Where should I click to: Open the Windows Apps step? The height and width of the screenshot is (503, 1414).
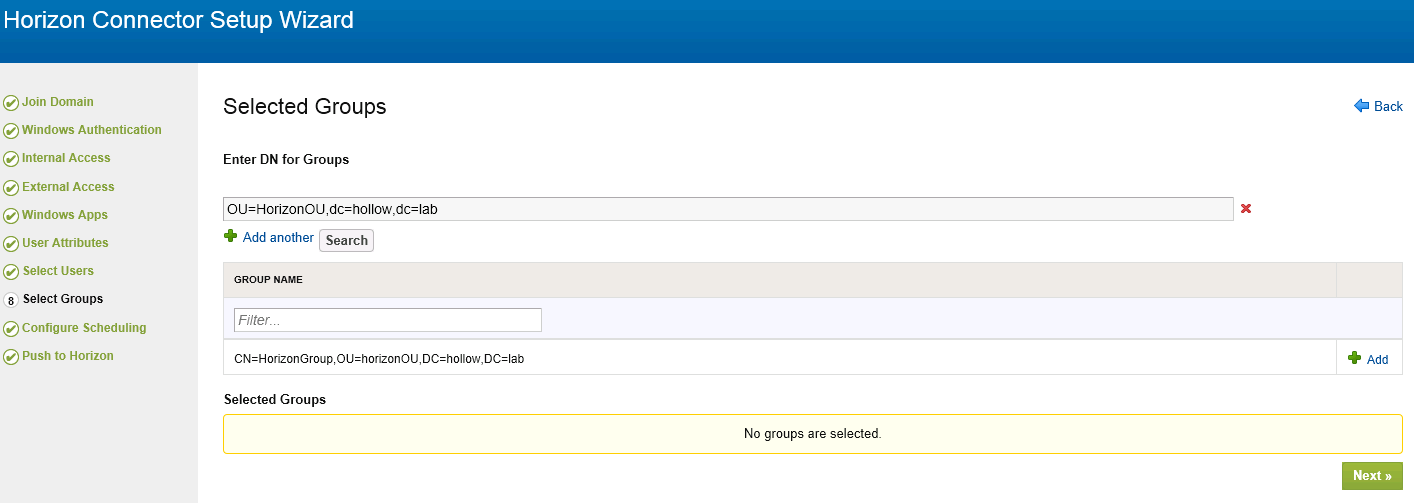tap(65, 215)
